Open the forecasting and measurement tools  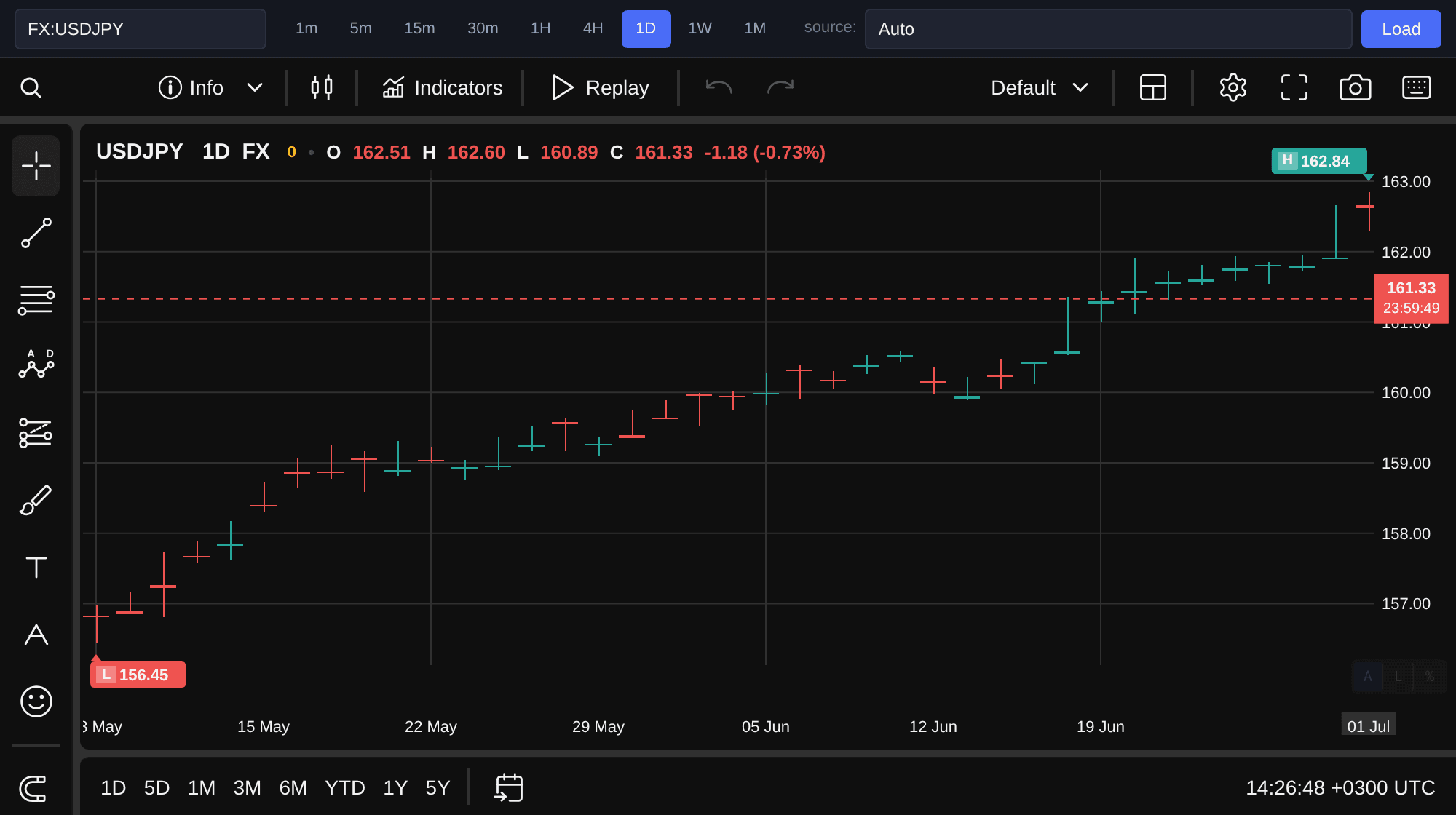click(36, 433)
